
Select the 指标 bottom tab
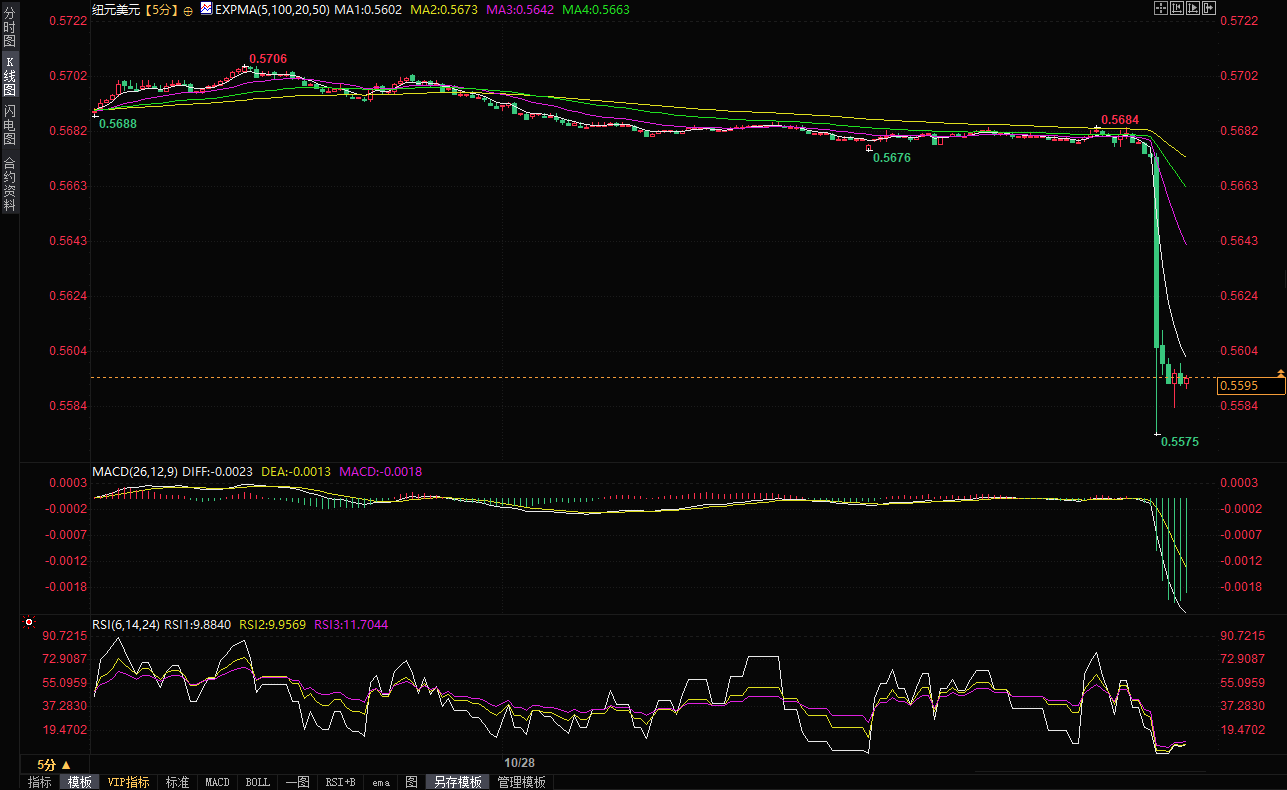point(39,782)
